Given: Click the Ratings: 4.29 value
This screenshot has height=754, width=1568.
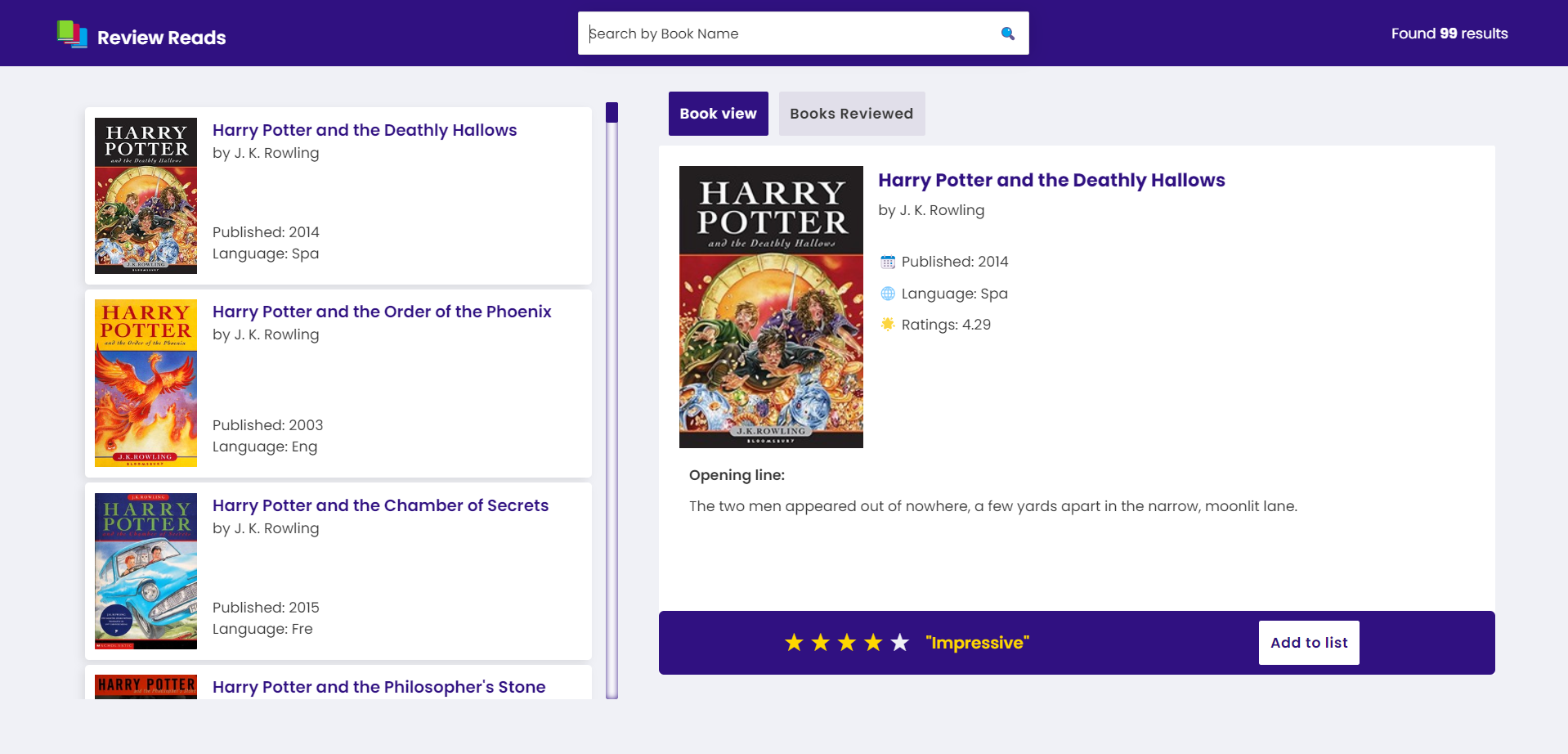Looking at the screenshot, I should pos(946,325).
